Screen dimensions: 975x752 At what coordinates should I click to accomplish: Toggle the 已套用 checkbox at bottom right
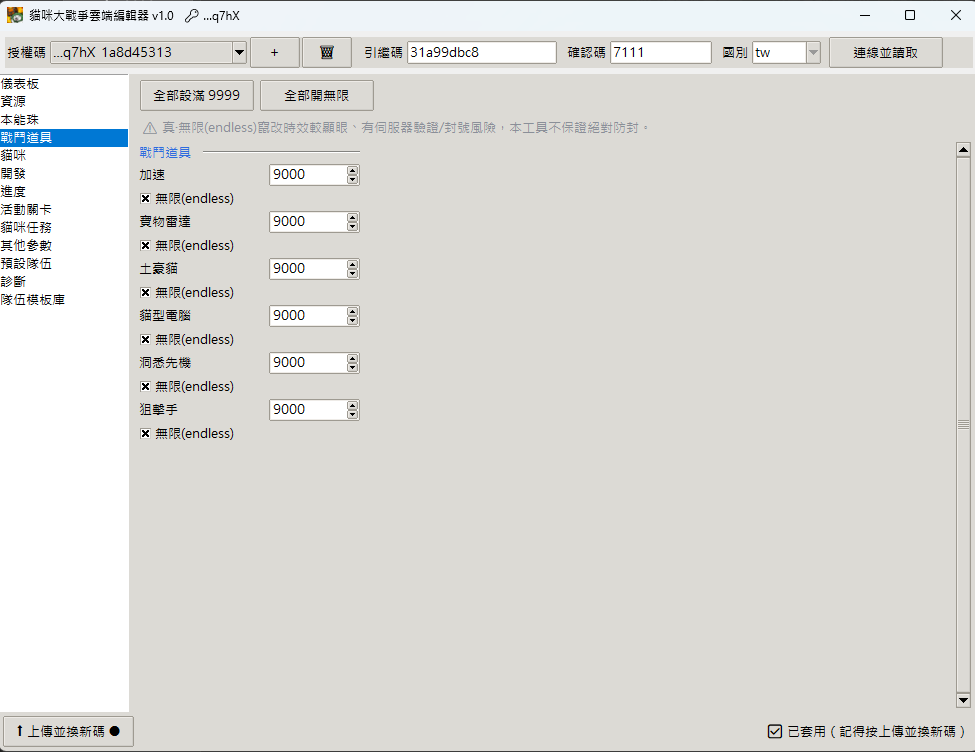pyautogui.click(x=775, y=731)
